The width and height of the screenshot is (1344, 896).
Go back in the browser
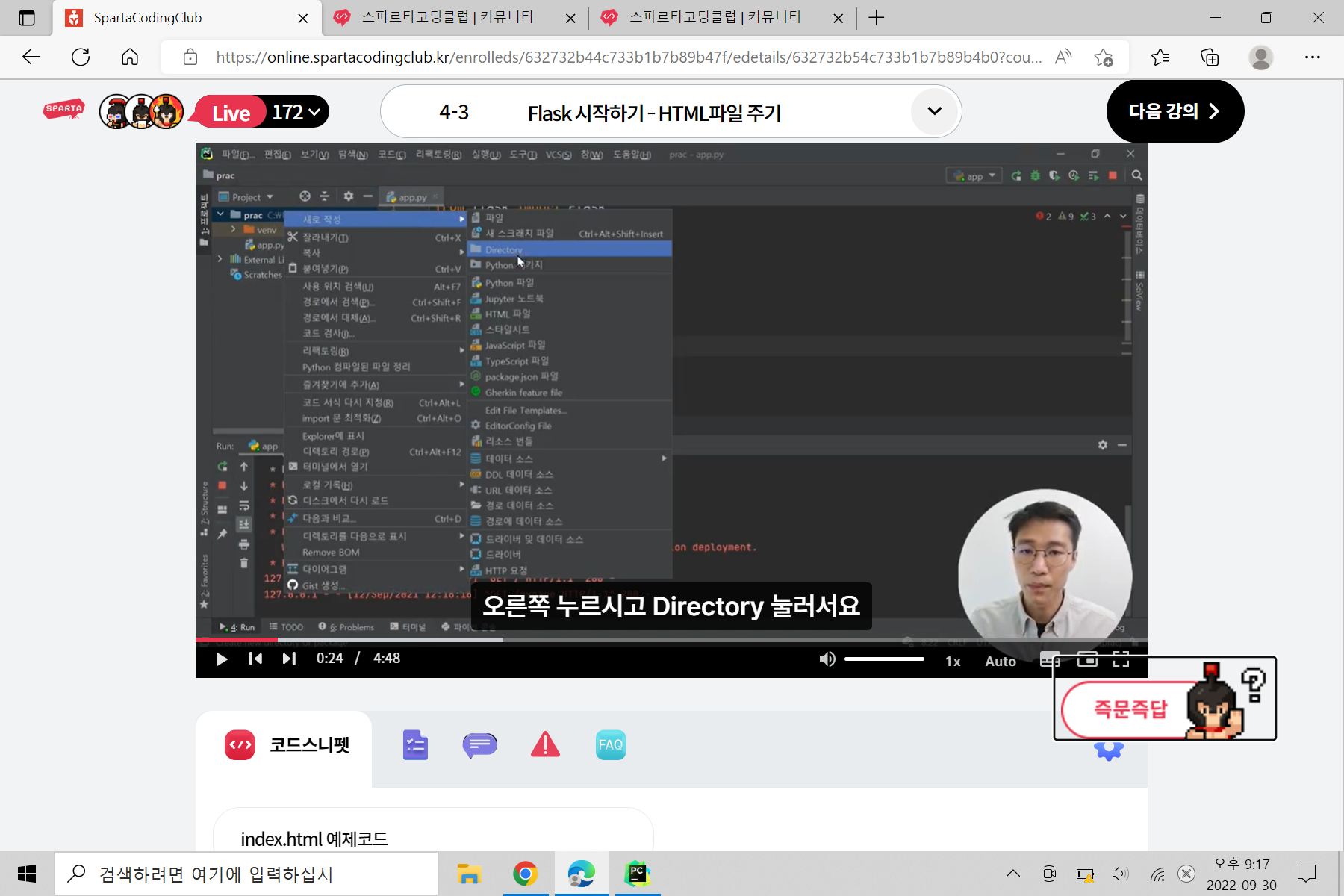(31, 57)
